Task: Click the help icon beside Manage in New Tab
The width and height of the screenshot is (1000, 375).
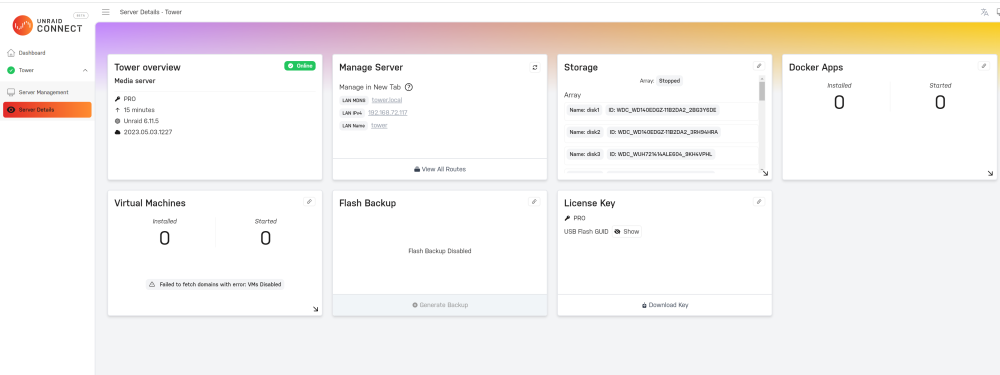Action: coord(409,87)
